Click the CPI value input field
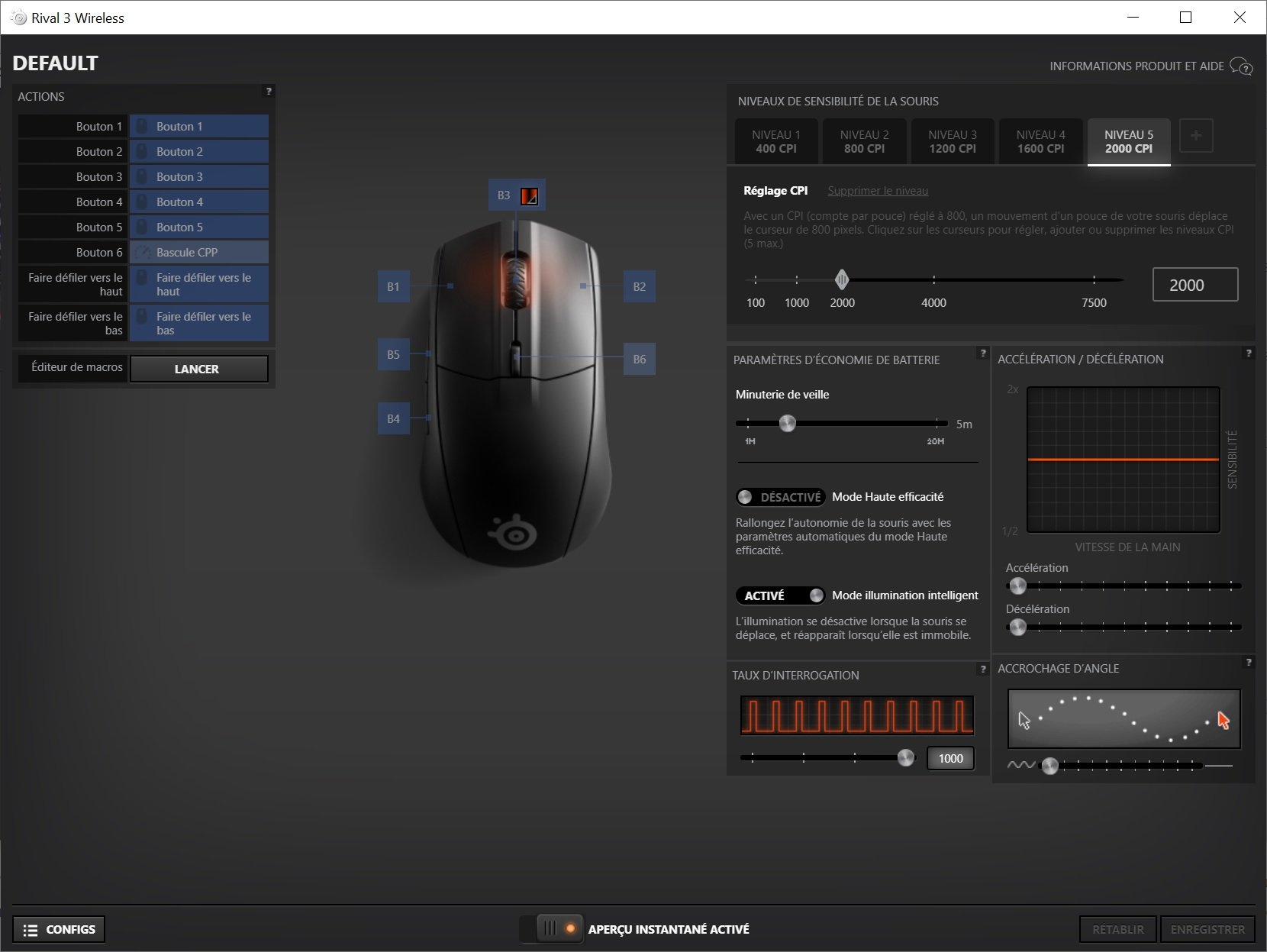This screenshot has height=952, width=1267. click(x=1195, y=285)
